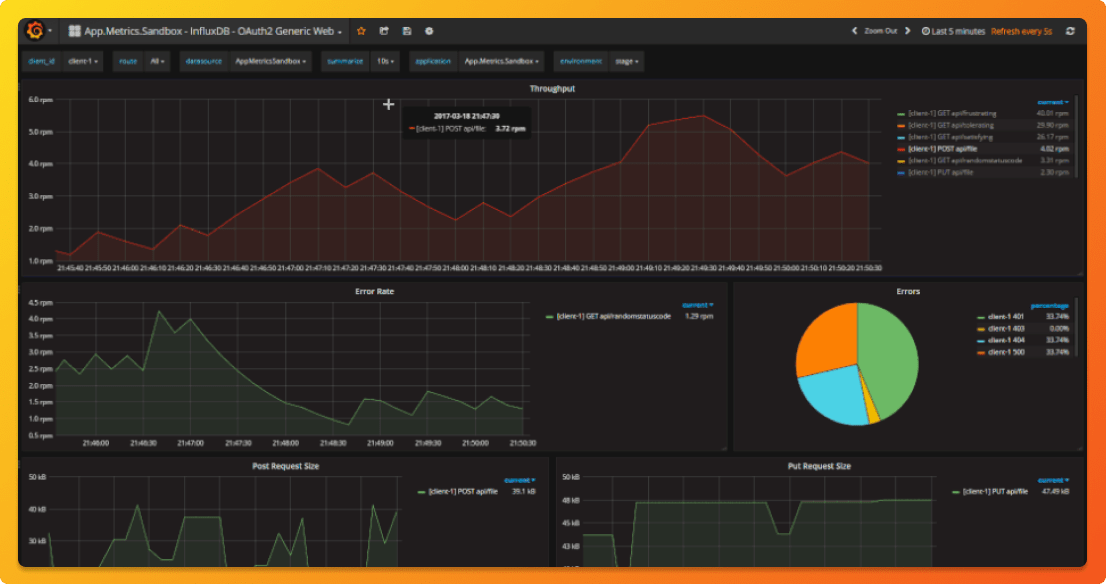
Task: Open the Errors pie panel title menu
Action: [x=908, y=291]
